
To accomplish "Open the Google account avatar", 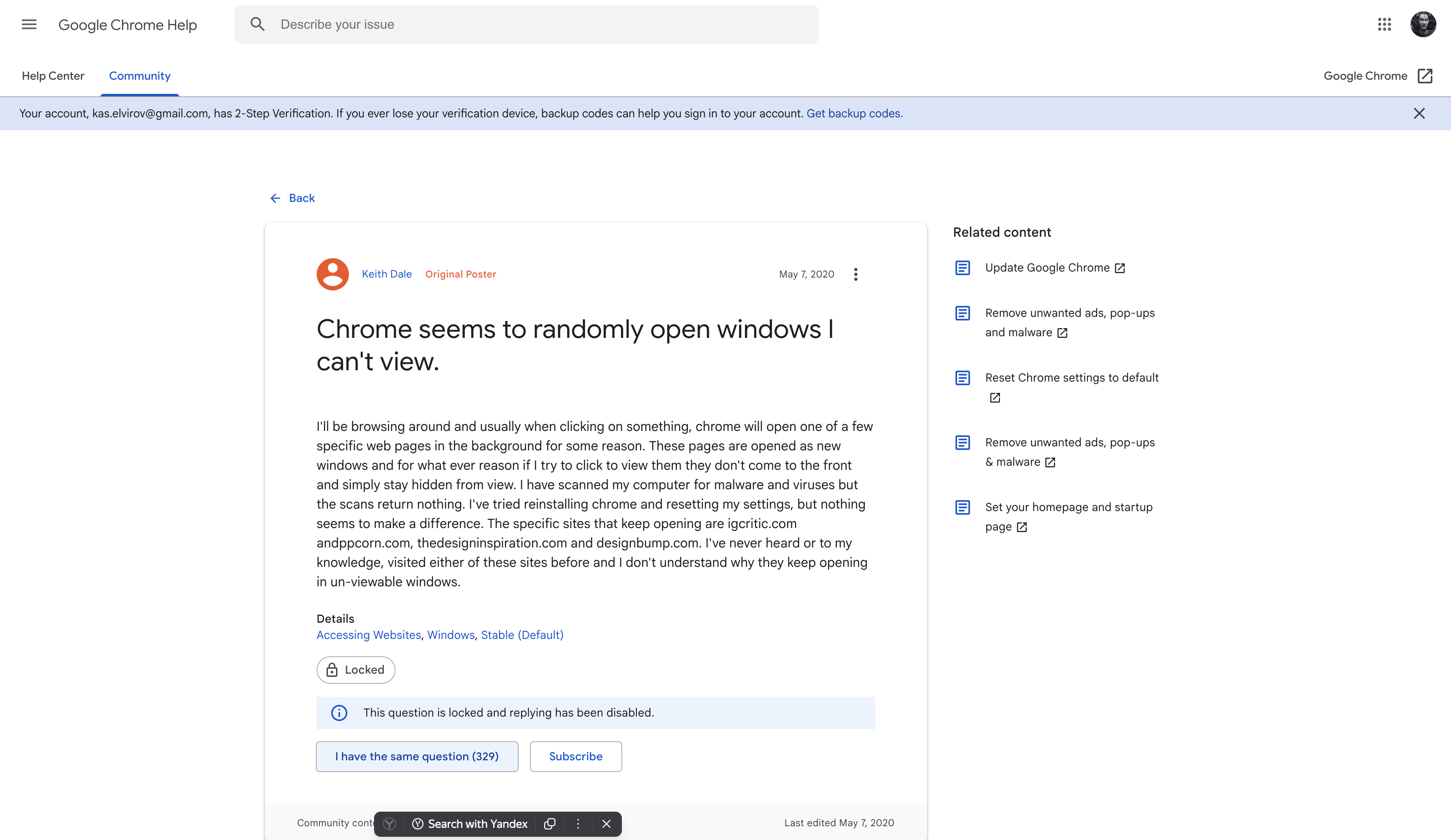I will pyautogui.click(x=1423, y=24).
